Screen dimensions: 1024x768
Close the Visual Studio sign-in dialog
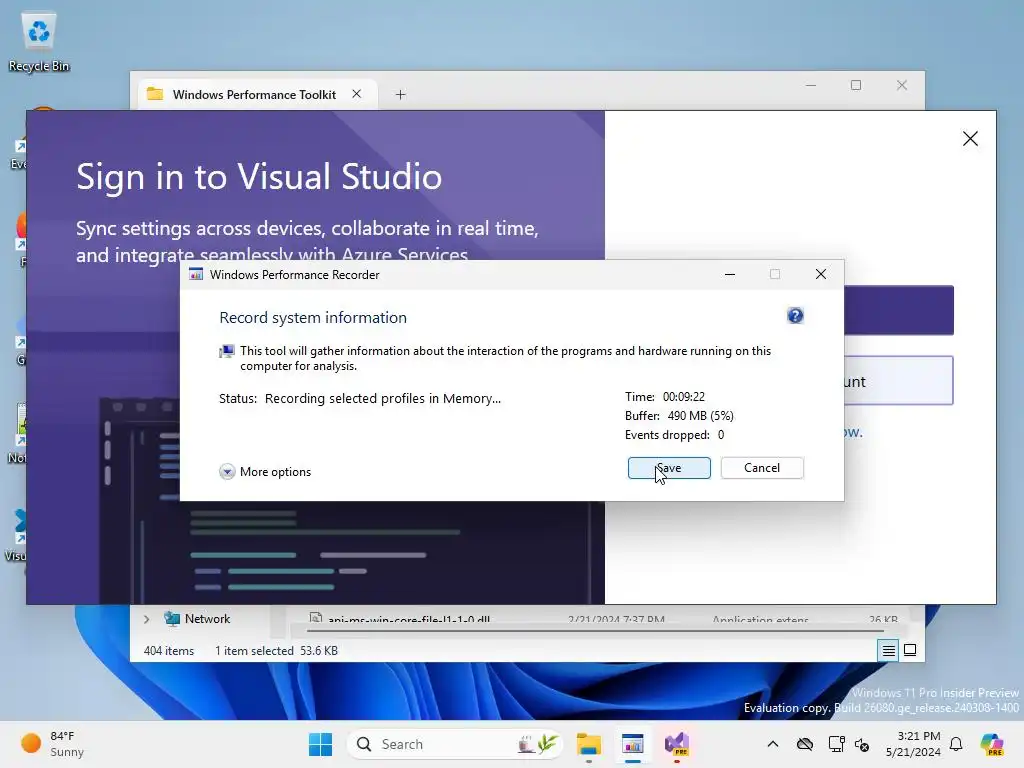pos(970,138)
